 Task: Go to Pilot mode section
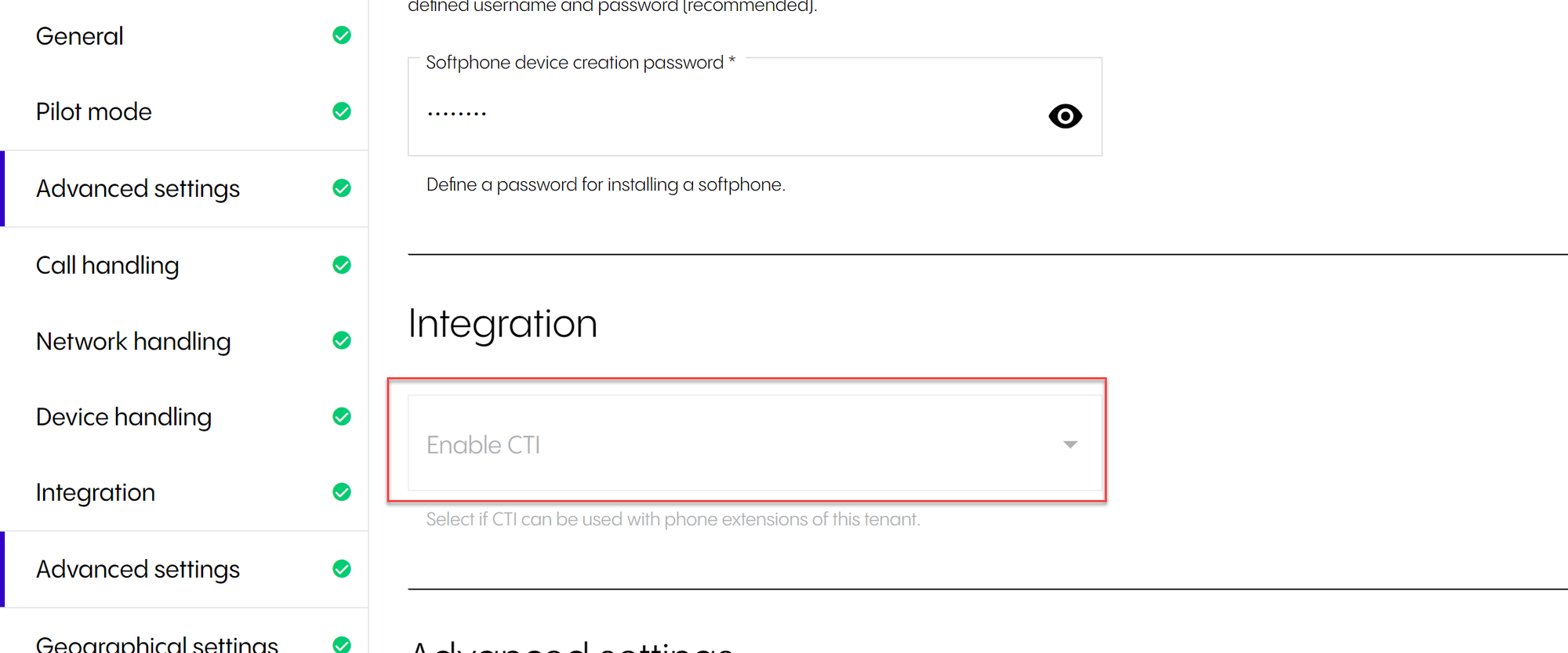pyautogui.click(x=94, y=111)
